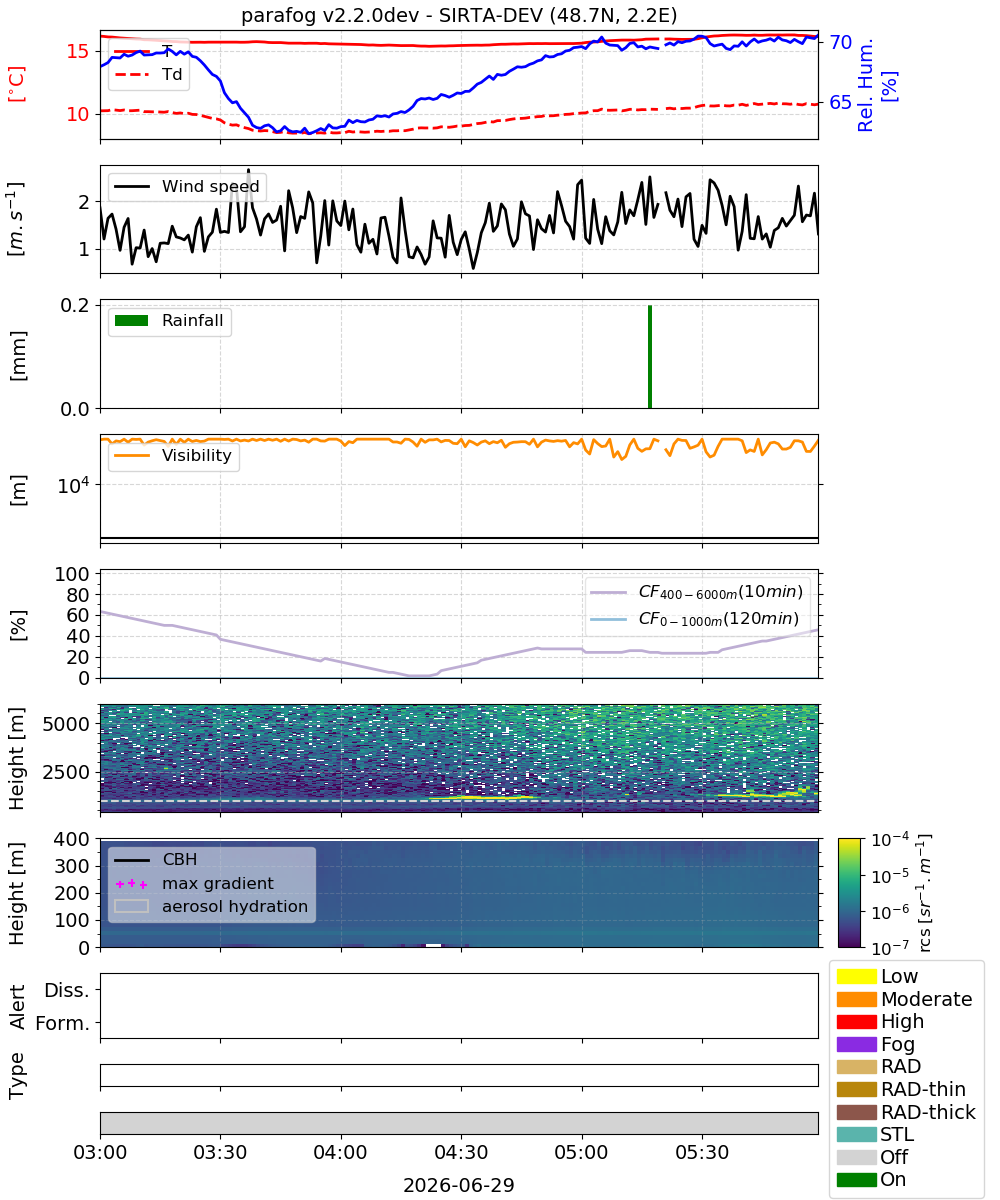
Task: Click the black CBH legend line
Action: point(131,861)
